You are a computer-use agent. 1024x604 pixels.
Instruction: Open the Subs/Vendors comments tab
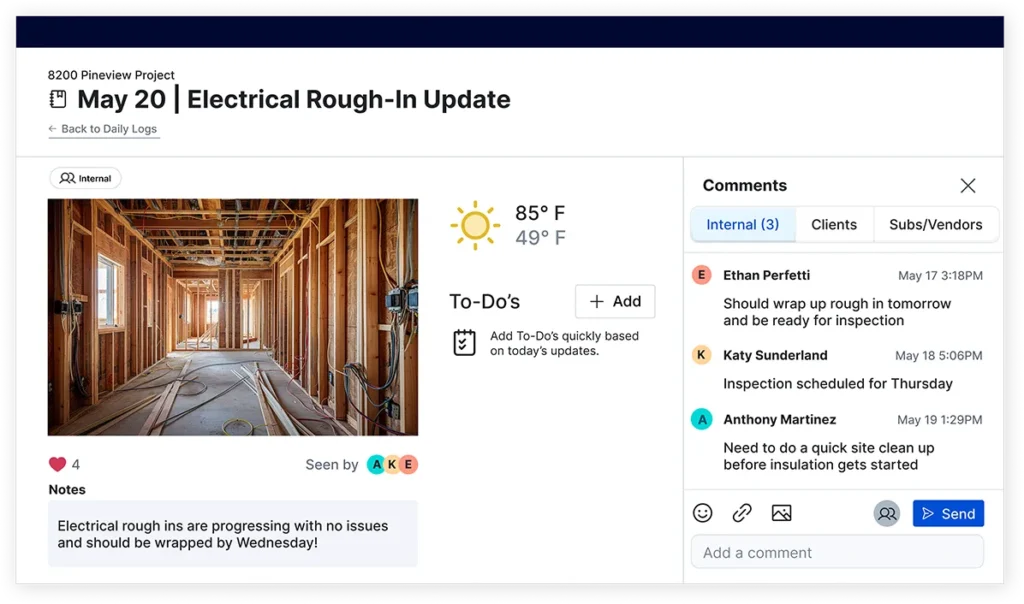point(936,225)
